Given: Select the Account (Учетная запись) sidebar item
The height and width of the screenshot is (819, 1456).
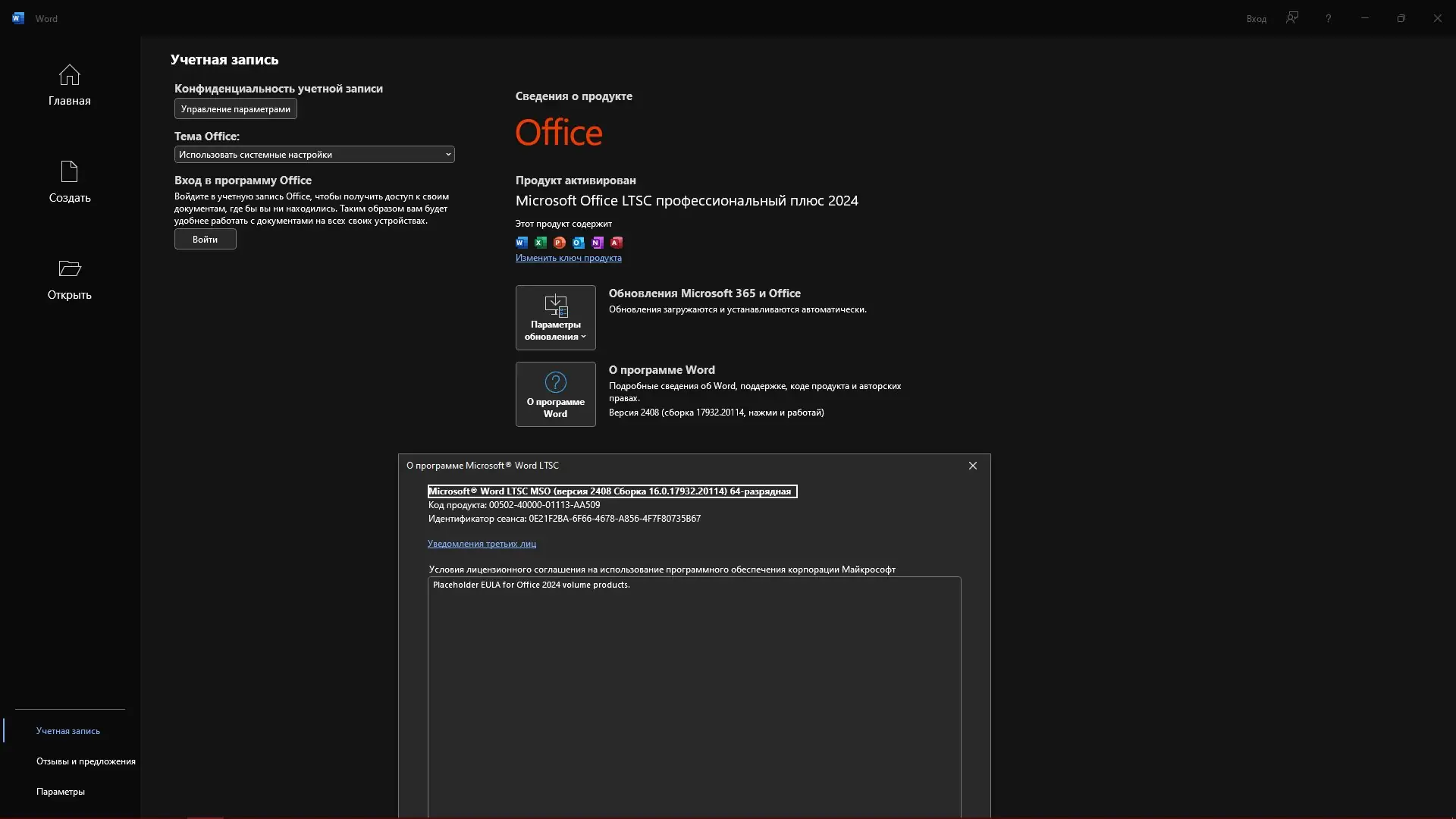Looking at the screenshot, I should 68,731.
